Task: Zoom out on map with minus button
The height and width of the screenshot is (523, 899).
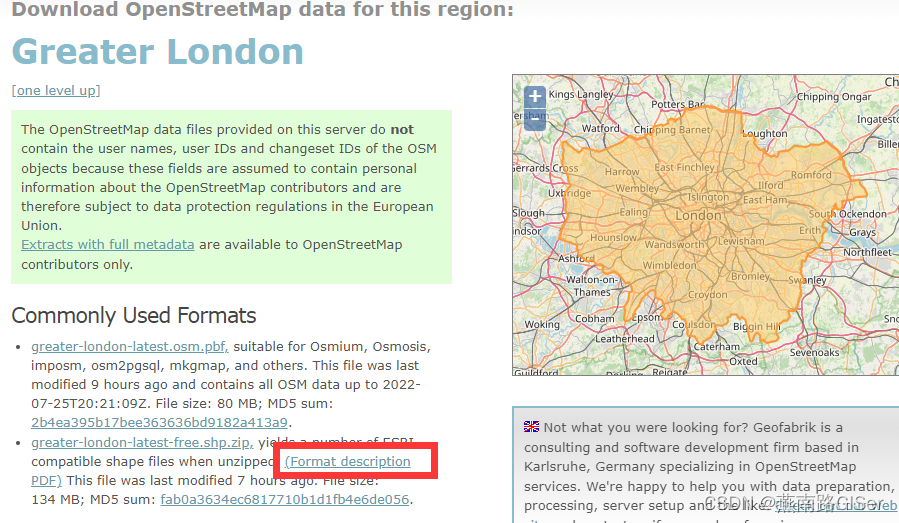Action: (x=534, y=119)
